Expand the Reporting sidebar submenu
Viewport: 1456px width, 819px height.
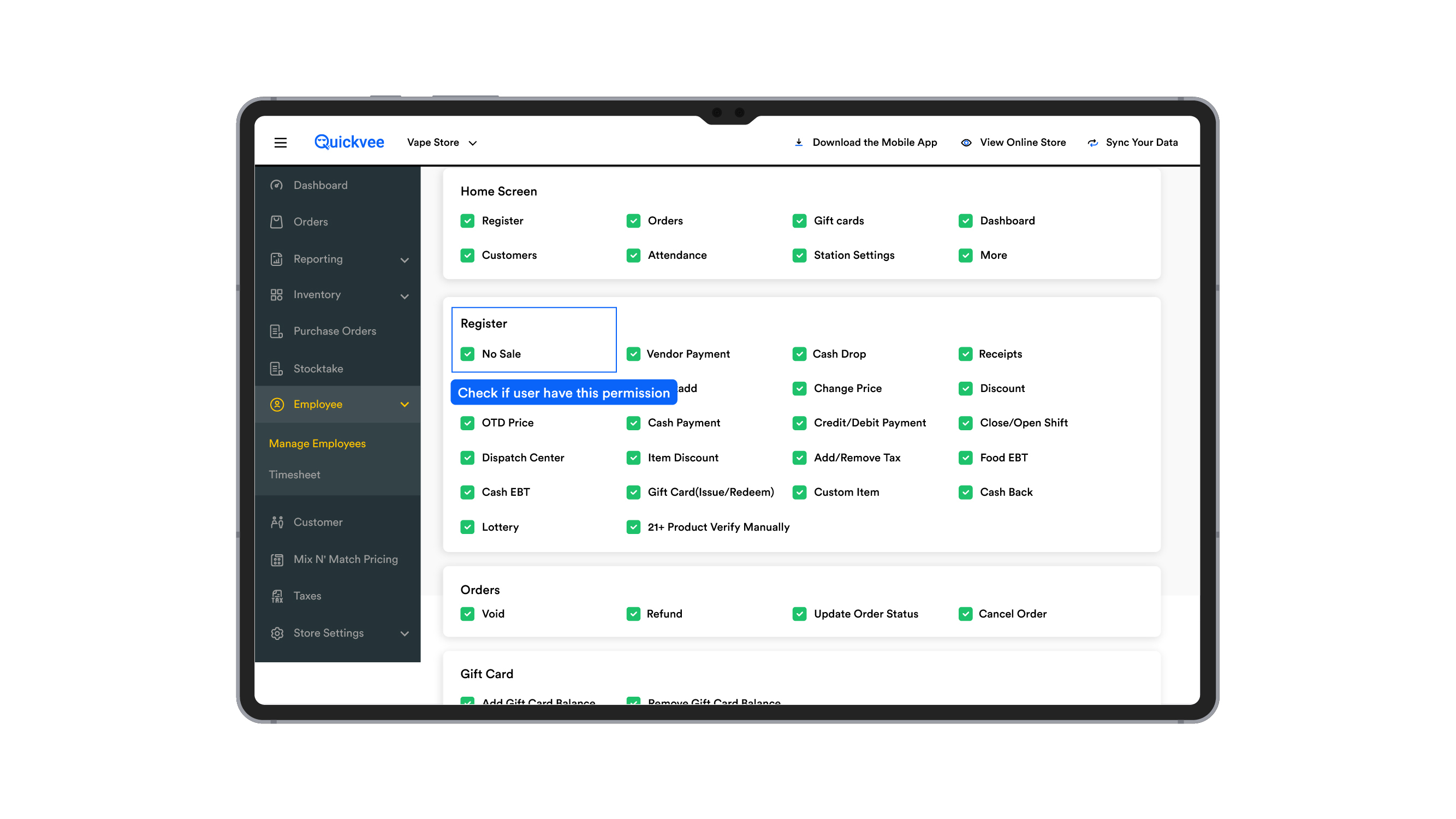click(404, 260)
